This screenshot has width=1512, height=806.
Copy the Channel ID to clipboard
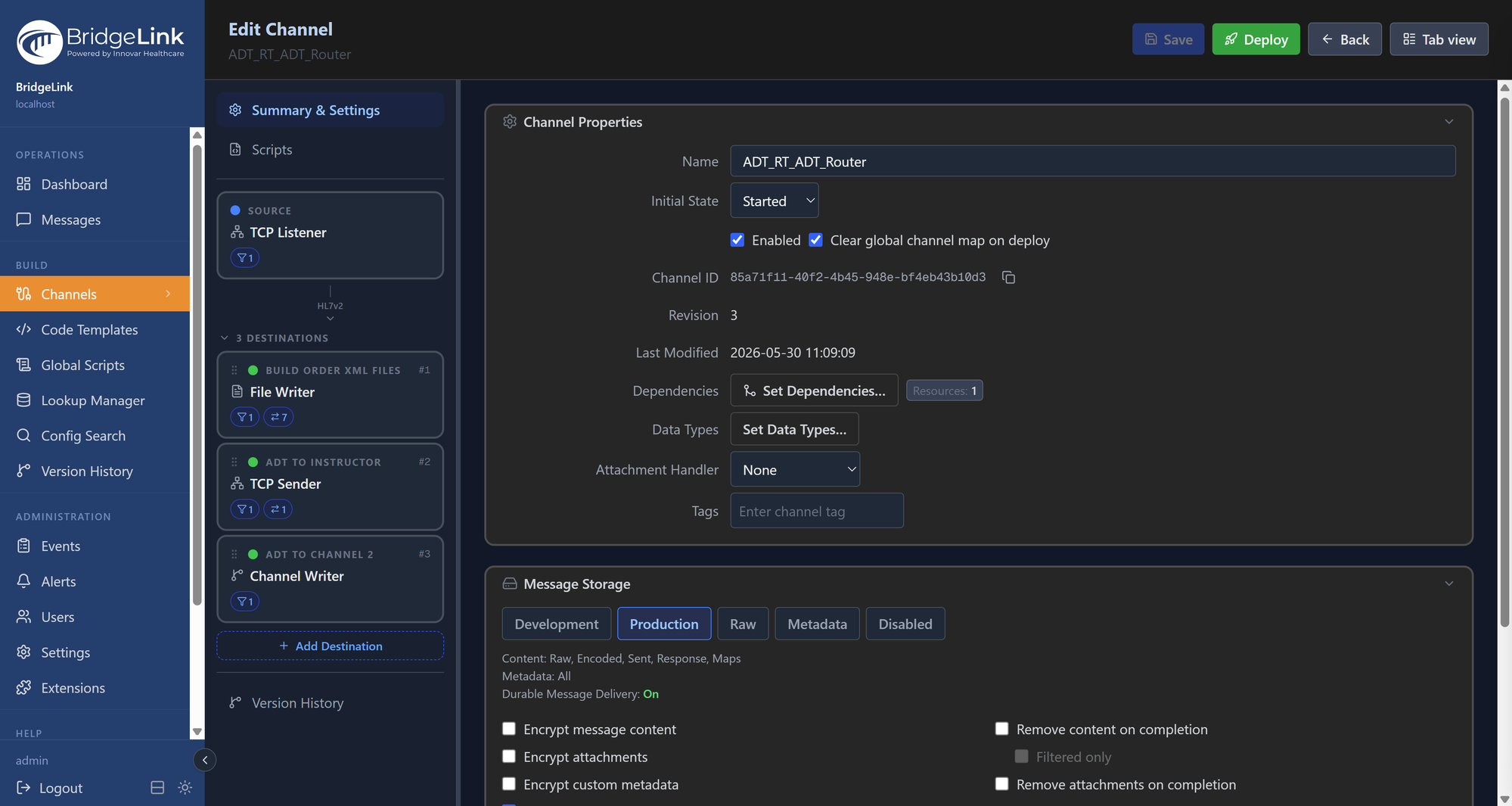(x=1008, y=277)
